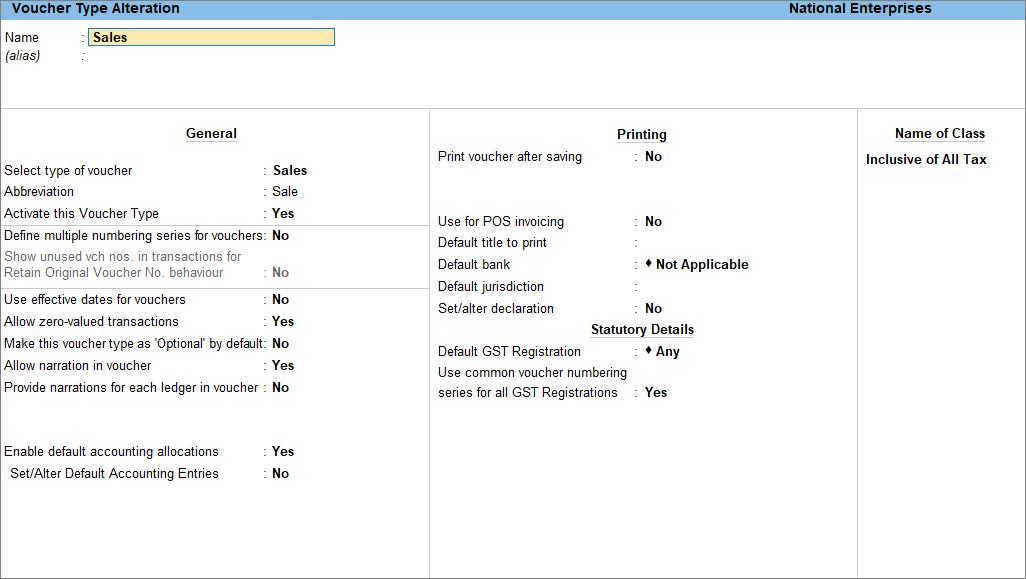Toggle Allow narration in voucher value
This screenshot has height=579, width=1026.
point(283,366)
